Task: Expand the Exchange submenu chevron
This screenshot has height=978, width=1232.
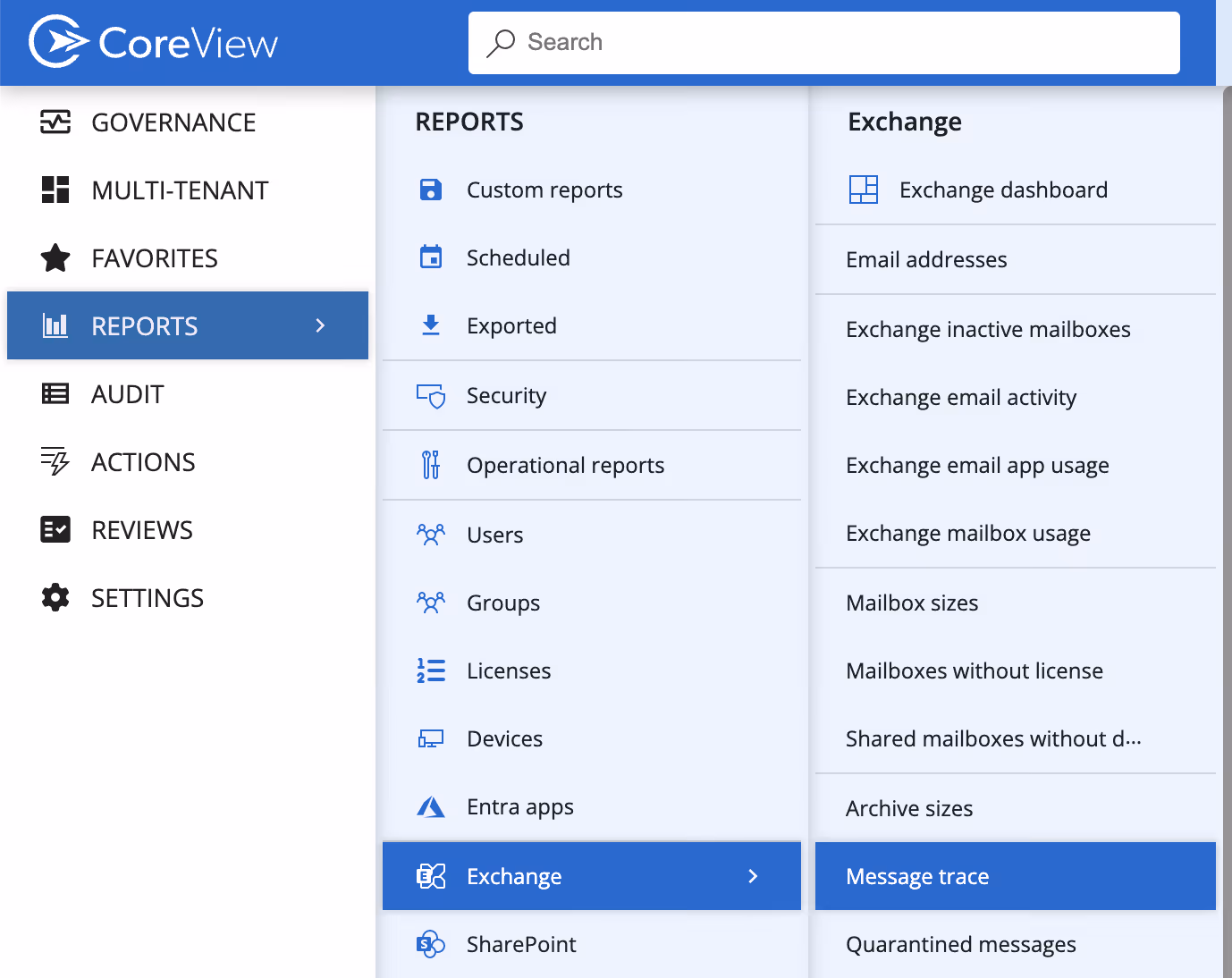Action: coord(754,876)
